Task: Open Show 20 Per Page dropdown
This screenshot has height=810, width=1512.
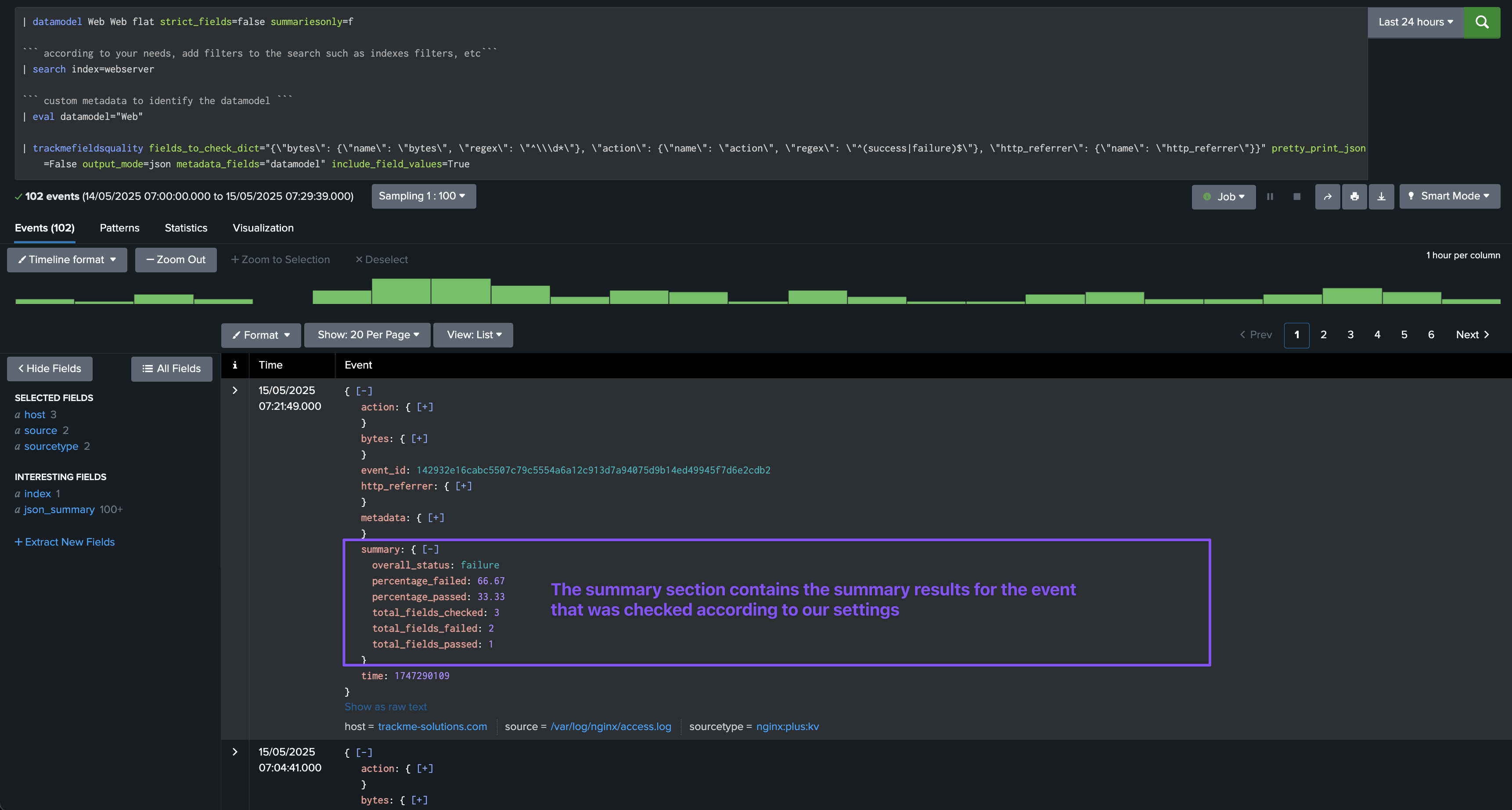Action: click(x=367, y=335)
